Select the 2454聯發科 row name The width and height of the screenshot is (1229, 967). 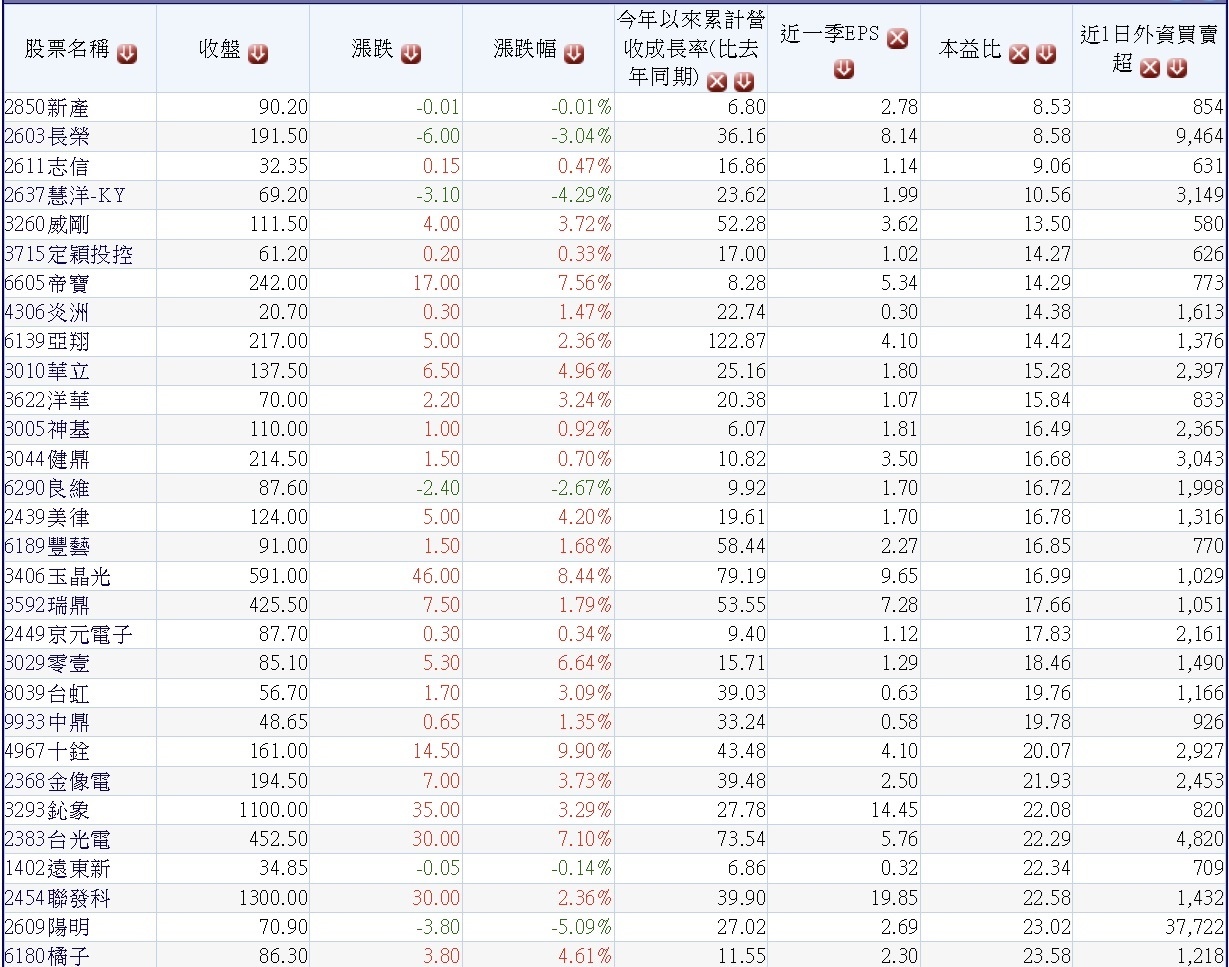coord(57,899)
